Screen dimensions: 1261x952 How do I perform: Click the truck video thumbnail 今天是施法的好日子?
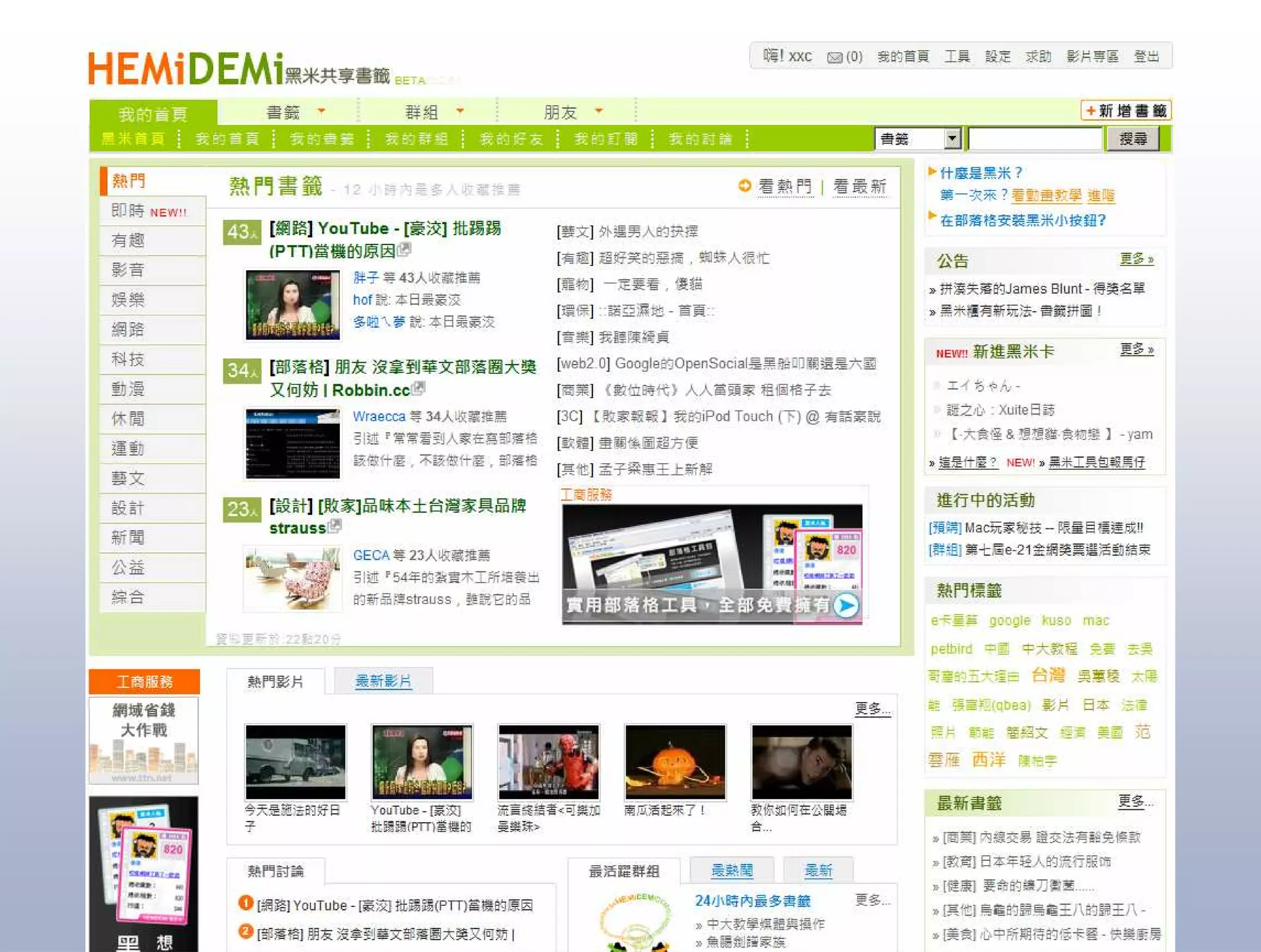tap(296, 762)
